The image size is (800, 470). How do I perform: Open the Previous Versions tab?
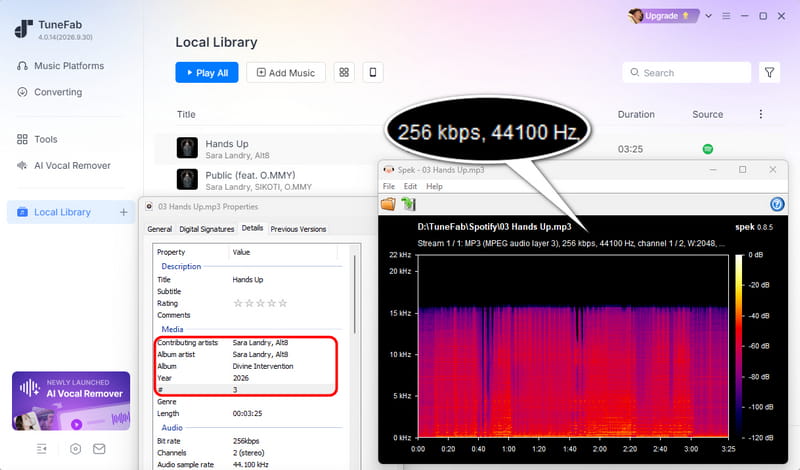coord(298,229)
